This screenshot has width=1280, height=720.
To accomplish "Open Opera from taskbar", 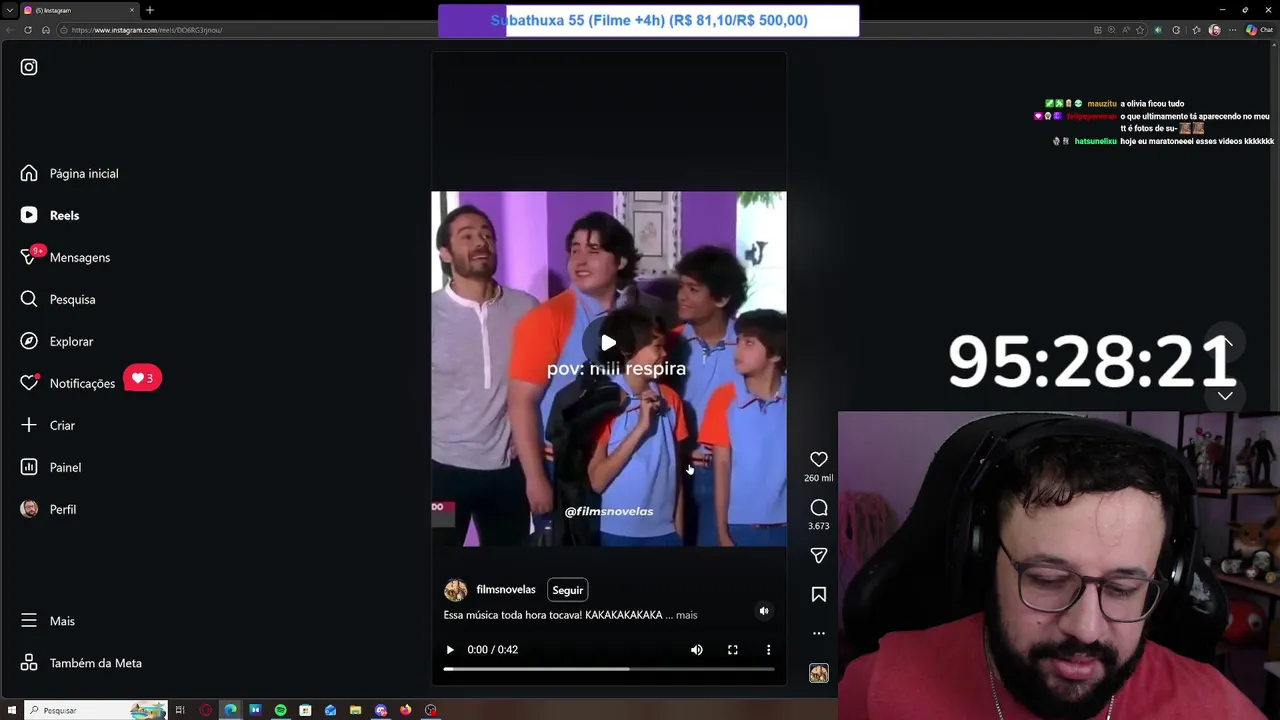I will (205, 710).
